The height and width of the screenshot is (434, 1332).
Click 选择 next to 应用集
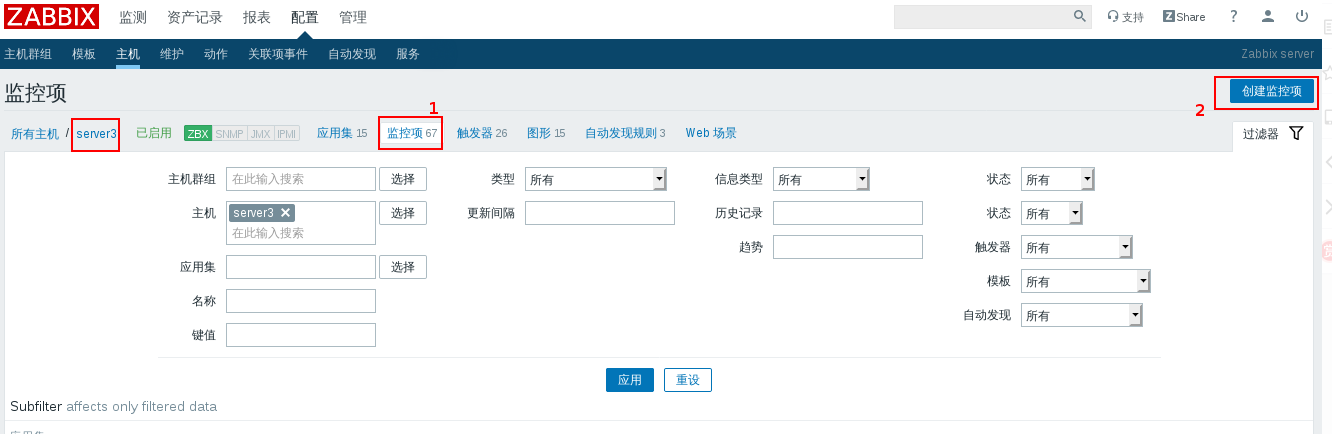point(403,267)
